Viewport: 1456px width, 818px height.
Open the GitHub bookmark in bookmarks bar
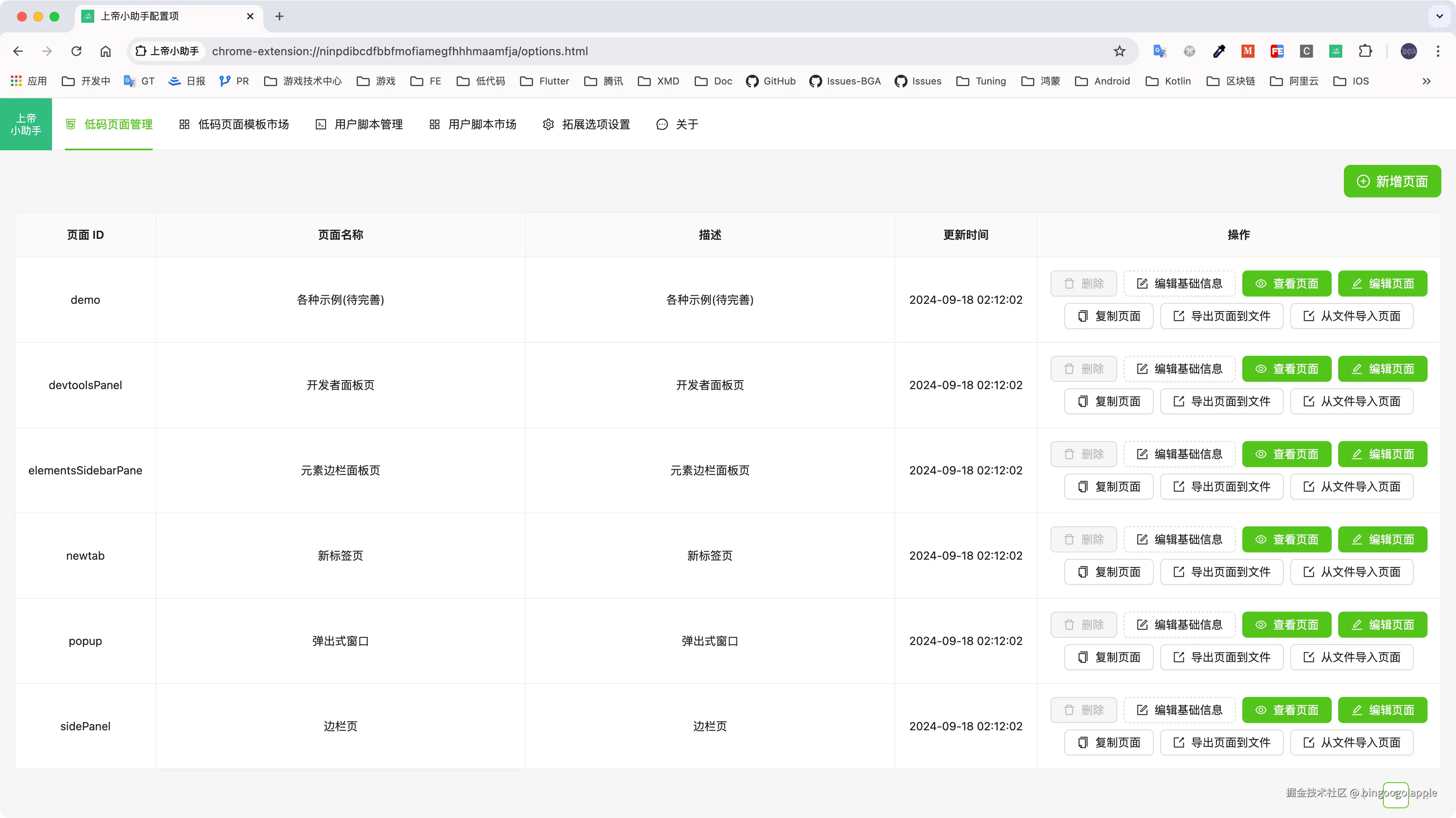[x=770, y=81]
